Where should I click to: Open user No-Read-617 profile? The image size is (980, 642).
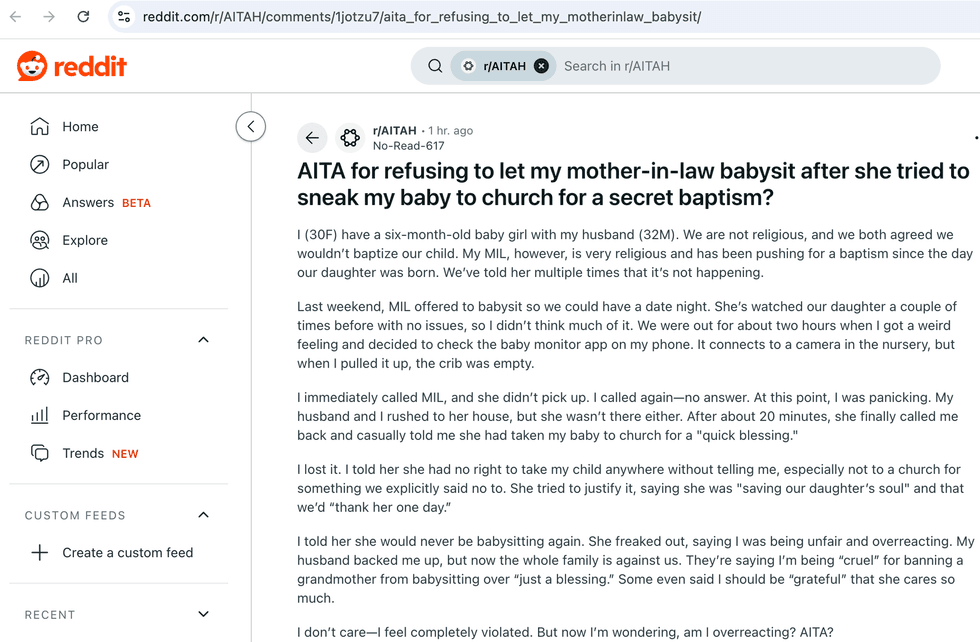(409, 146)
